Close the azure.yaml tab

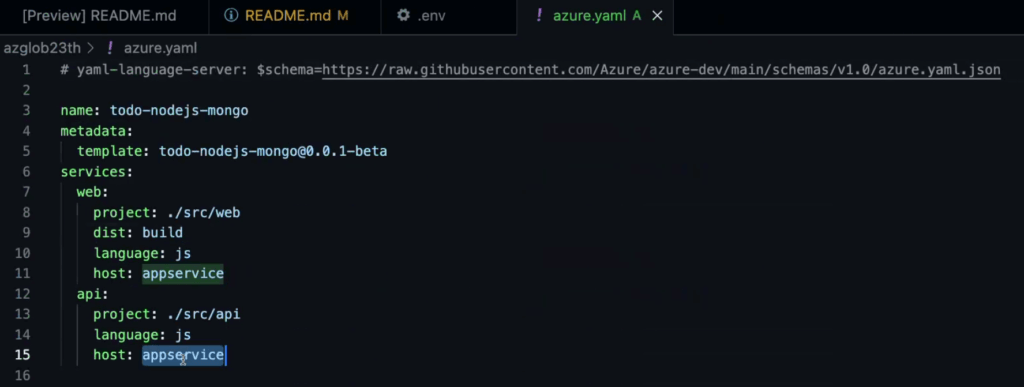click(658, 16)
